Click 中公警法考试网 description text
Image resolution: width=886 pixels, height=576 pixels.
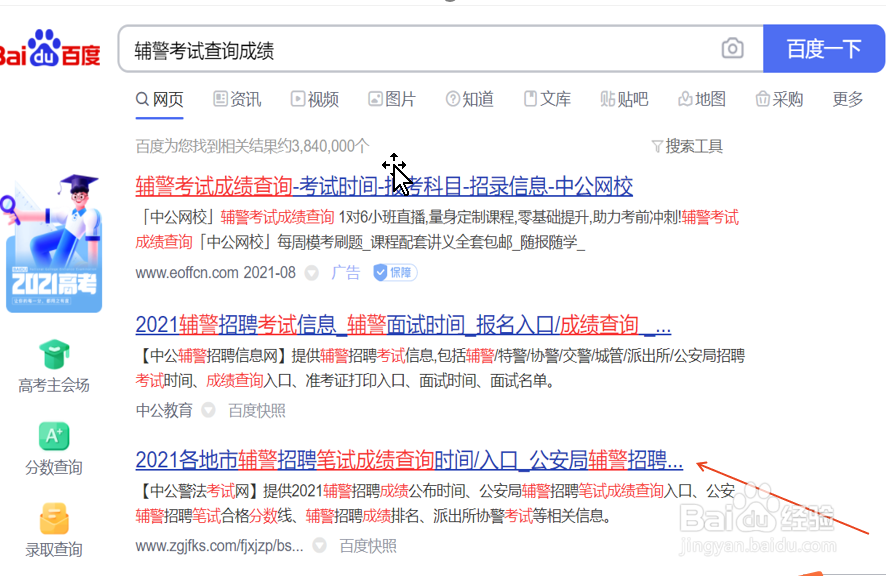435,503
